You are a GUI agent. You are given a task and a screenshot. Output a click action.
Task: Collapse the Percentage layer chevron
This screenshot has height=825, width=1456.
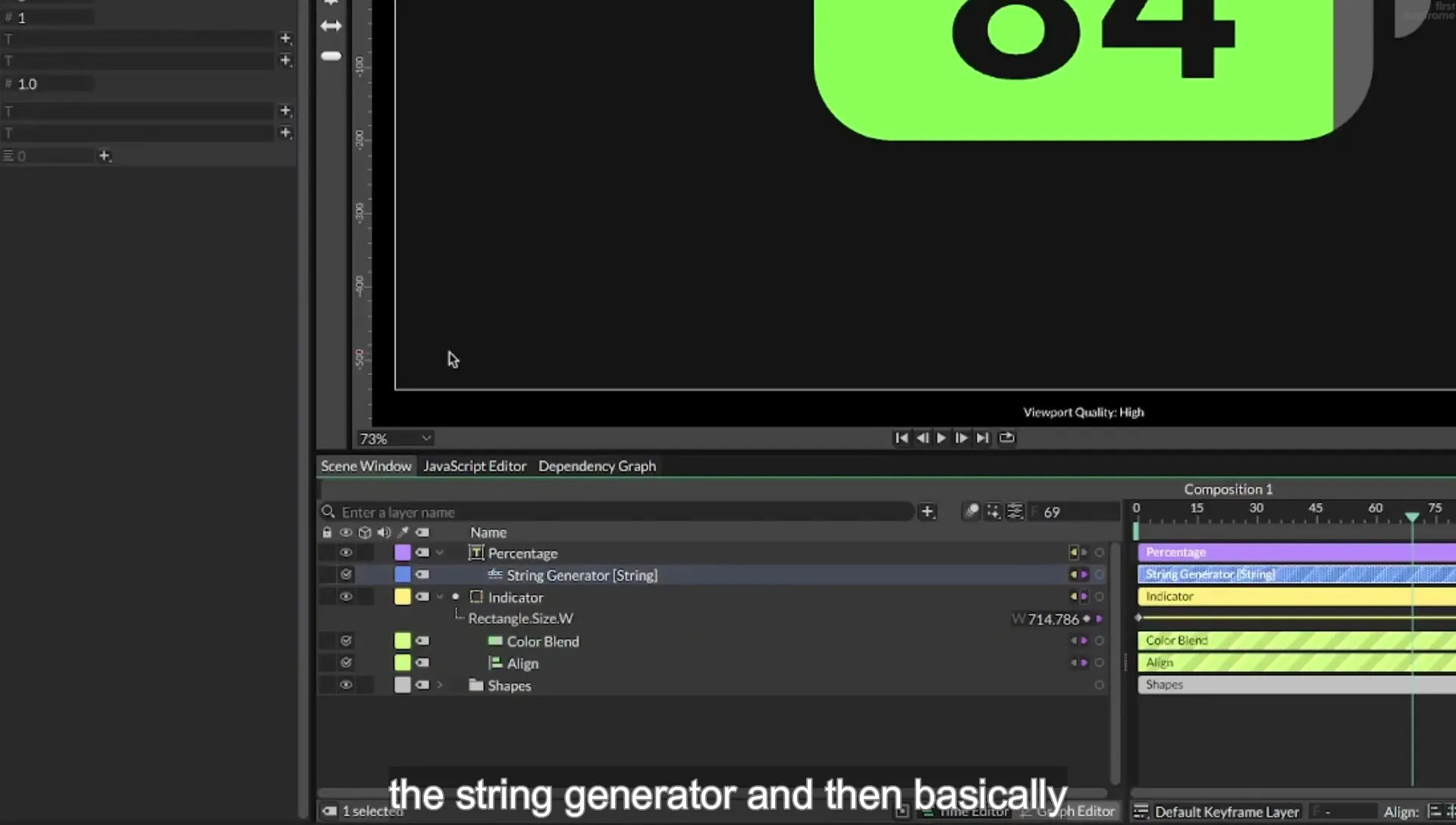(x=440, y=553)
